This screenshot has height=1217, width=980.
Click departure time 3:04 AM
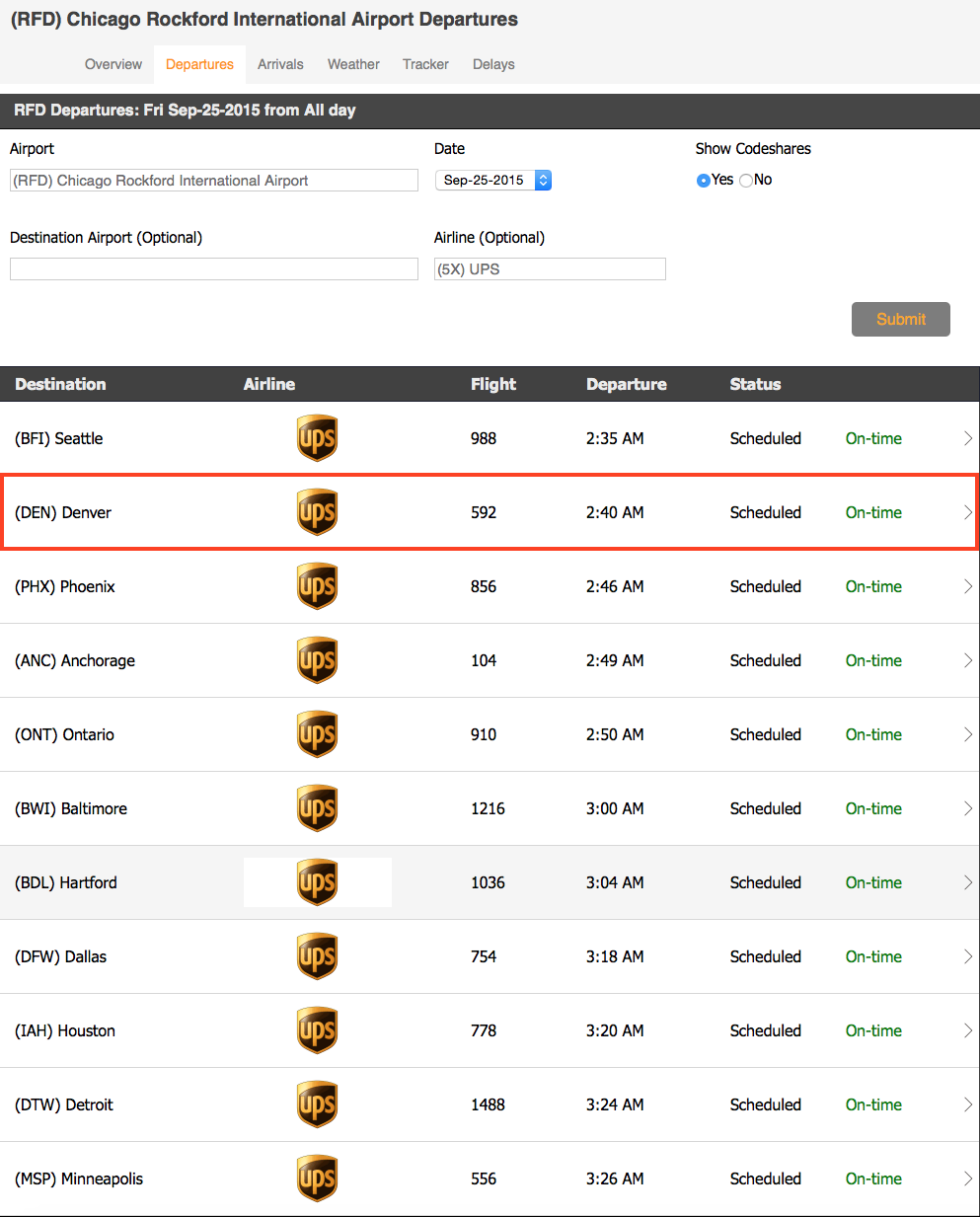click(x=615, y=882)
